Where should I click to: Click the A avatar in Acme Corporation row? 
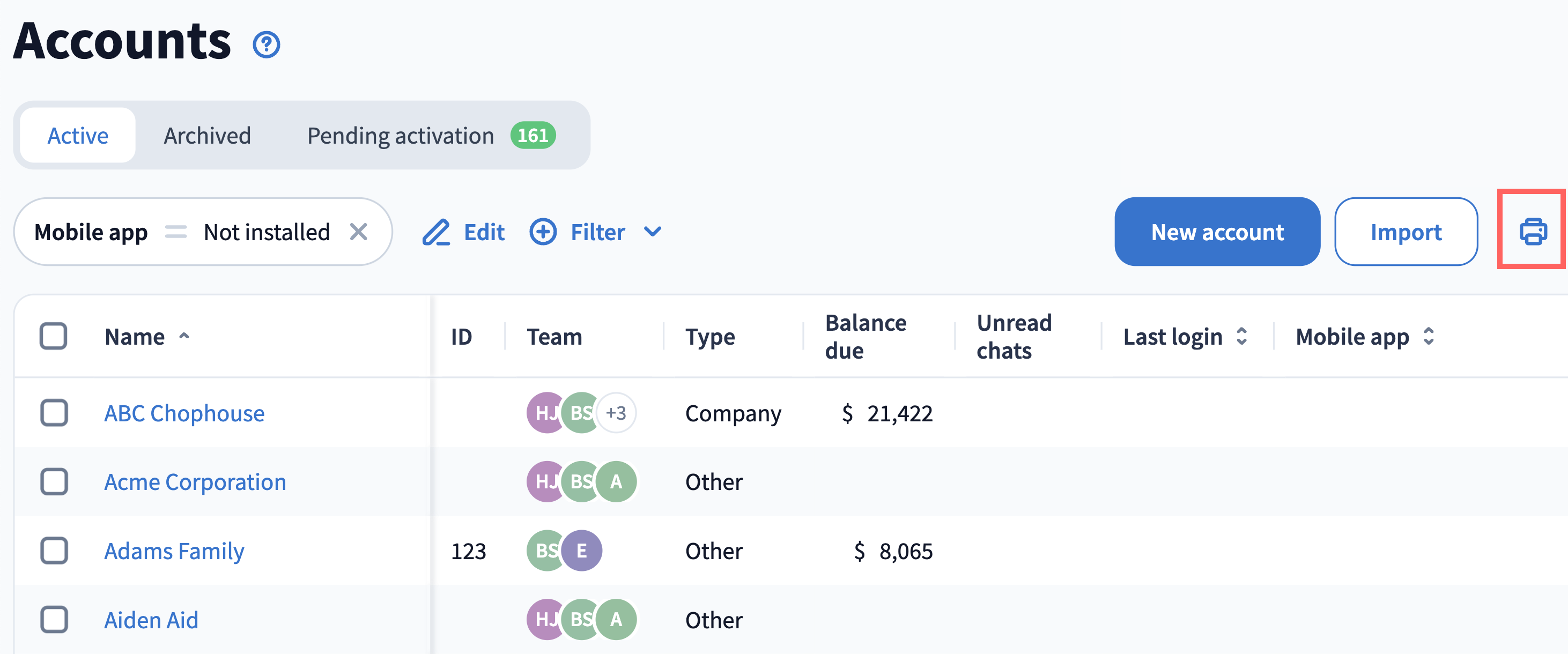616,482
